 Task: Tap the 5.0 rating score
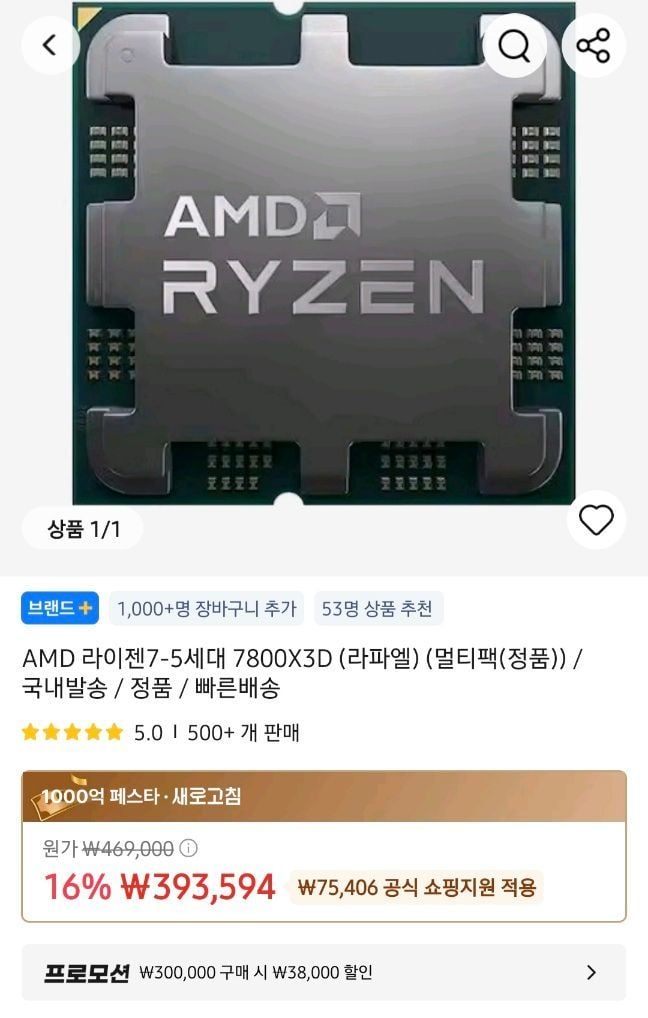click(x=148, y=732)
